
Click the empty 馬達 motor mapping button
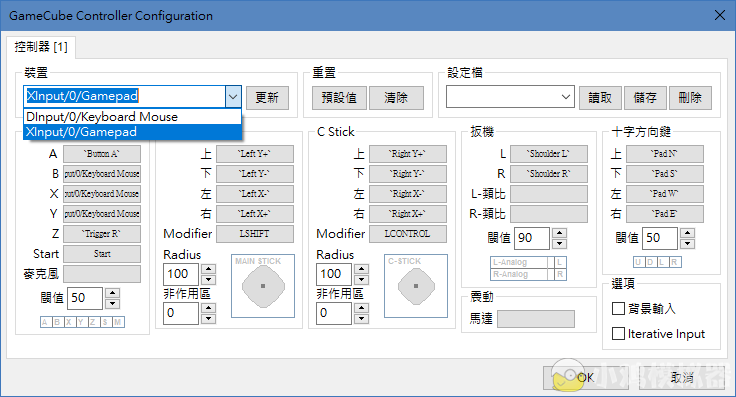click(536, 319)
